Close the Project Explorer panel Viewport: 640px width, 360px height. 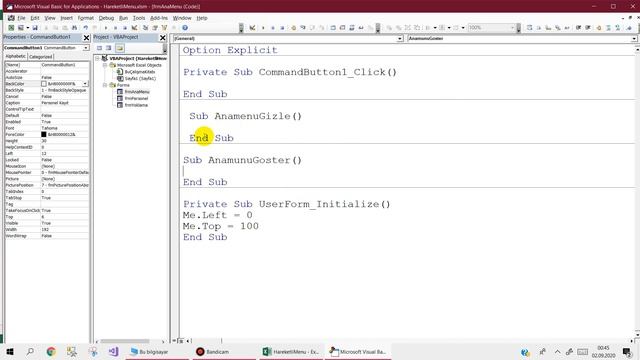(x=162, y=38)
